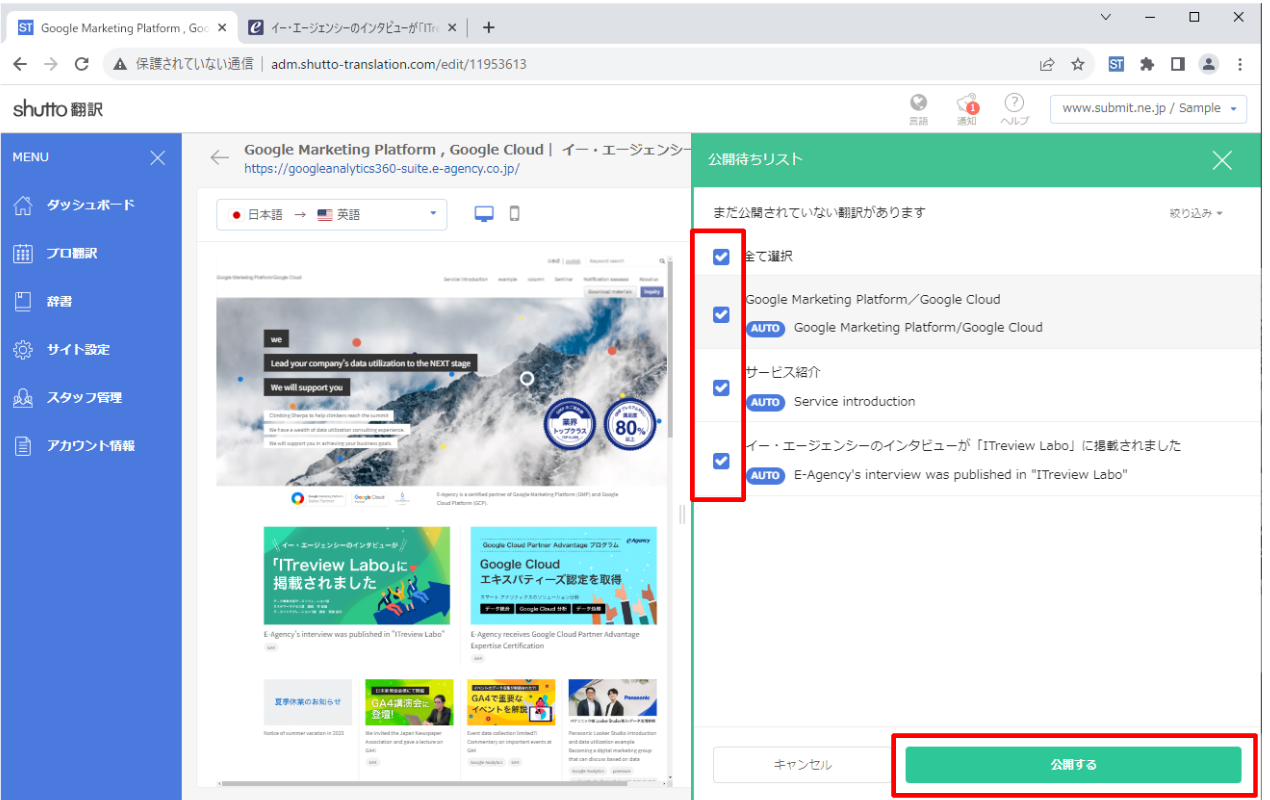Switch to mobile phone preview

coord(515,214)
